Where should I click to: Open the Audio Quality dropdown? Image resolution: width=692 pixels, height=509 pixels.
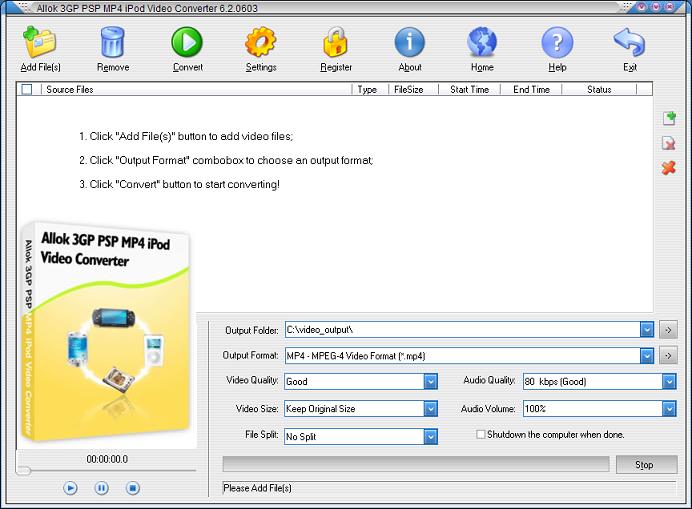(669, 381)
